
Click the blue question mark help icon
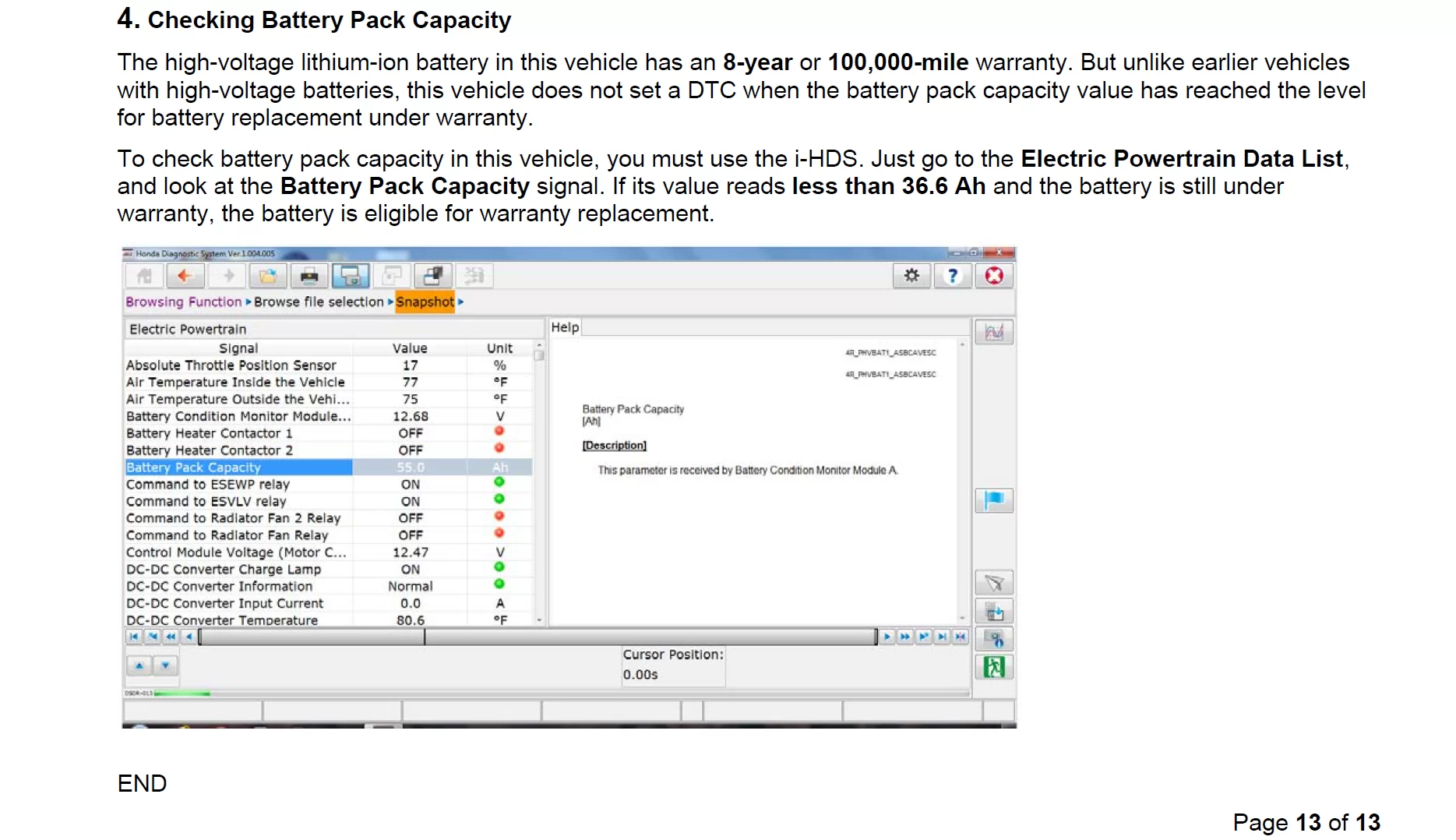tap(952, 276)
